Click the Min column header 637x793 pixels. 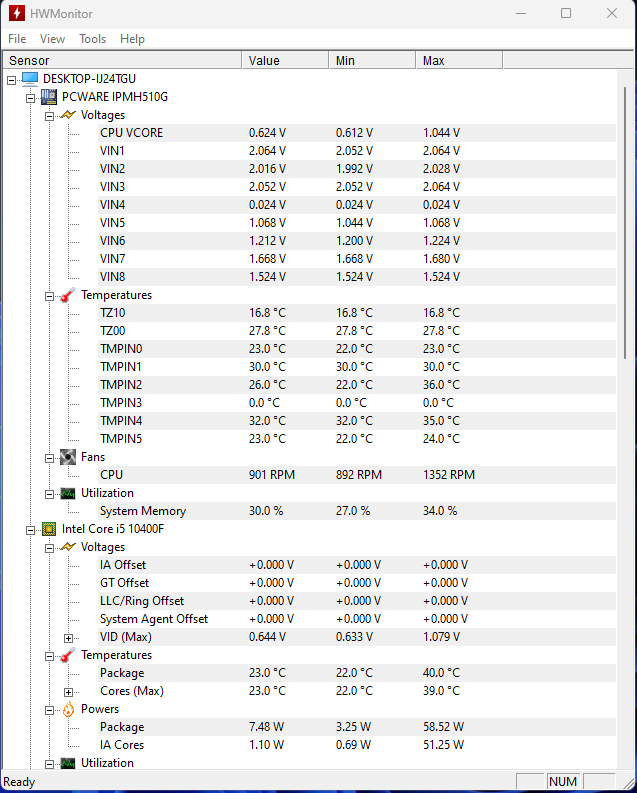point(372,60)
